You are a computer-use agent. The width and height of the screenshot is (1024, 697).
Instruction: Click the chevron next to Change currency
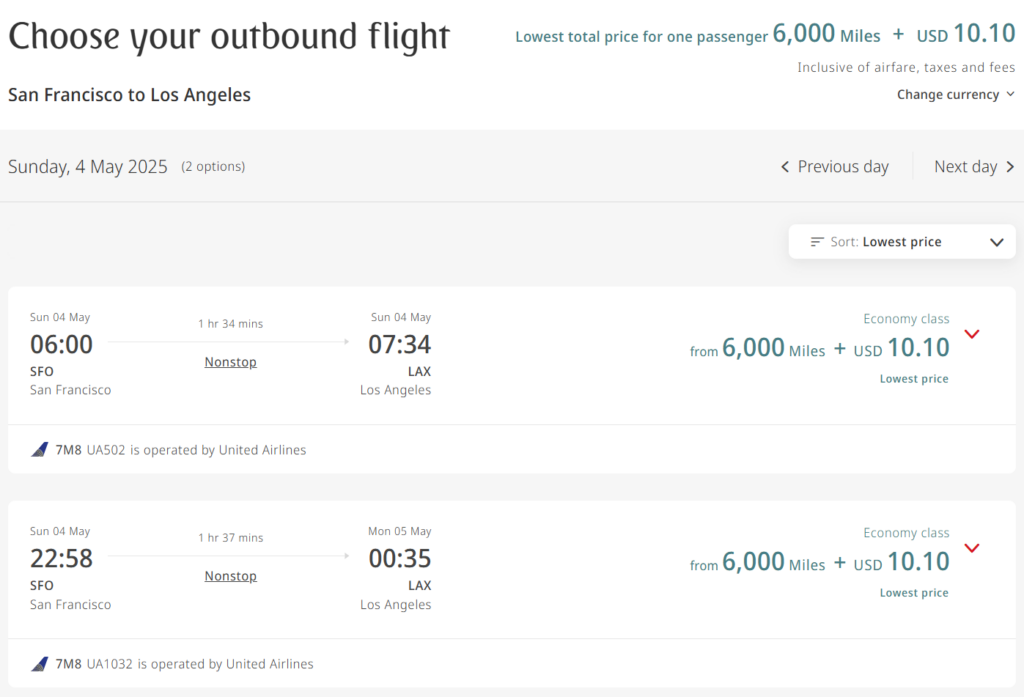[1010, 94]
